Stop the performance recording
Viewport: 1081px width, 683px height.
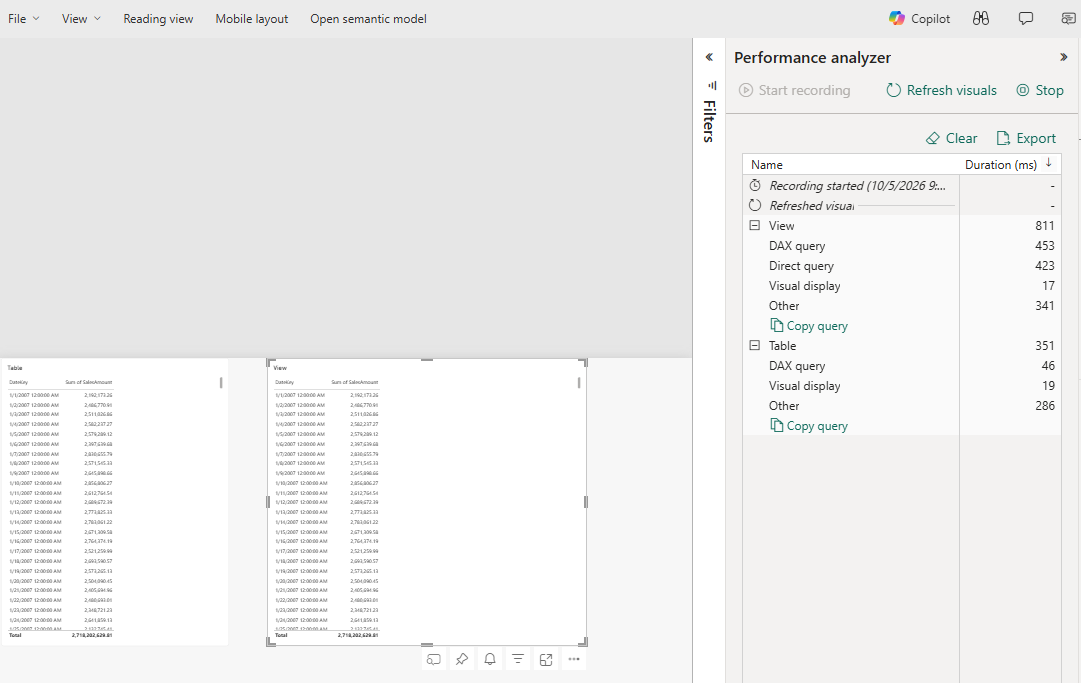(x=1040, y=90)
